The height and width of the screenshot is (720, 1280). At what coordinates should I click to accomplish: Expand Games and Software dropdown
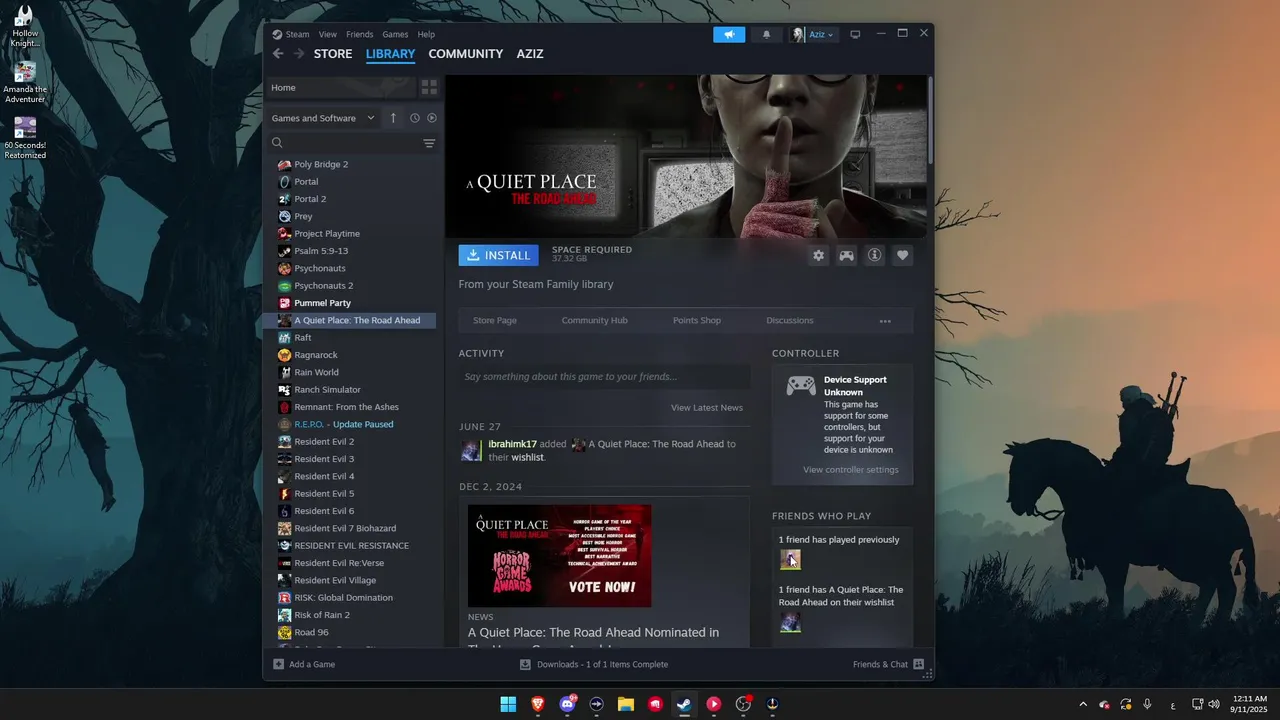pyautogui.click(x=323, y=118)
